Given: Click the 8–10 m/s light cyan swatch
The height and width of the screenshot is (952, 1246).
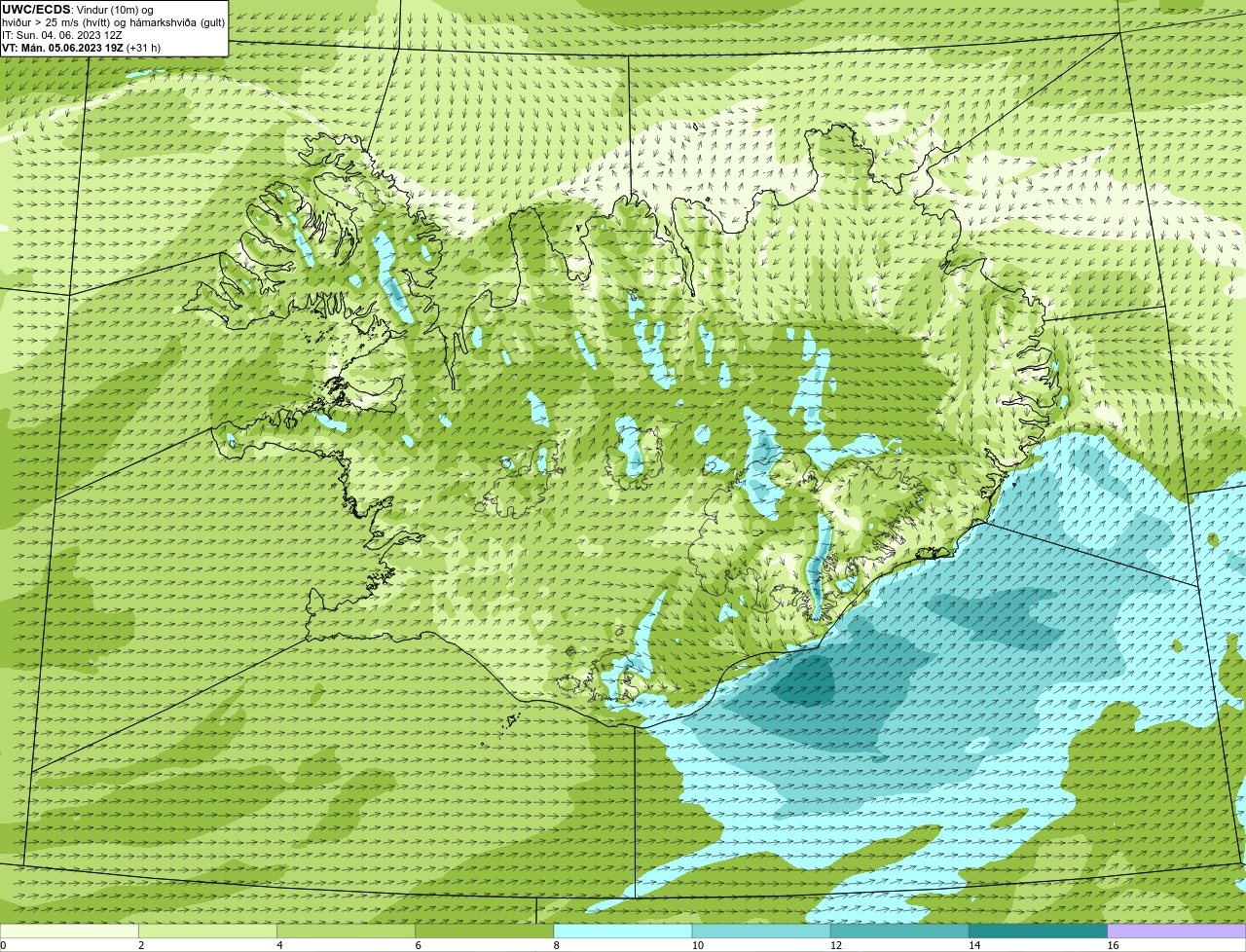Looking at the screenshot, I should pos(623,932).
